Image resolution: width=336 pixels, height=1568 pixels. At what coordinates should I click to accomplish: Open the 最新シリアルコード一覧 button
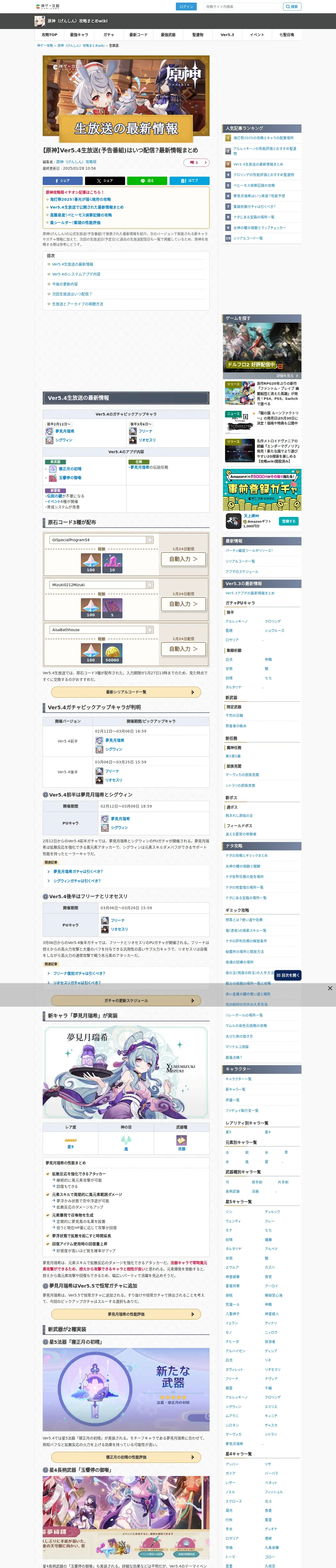tap(126, 692)
